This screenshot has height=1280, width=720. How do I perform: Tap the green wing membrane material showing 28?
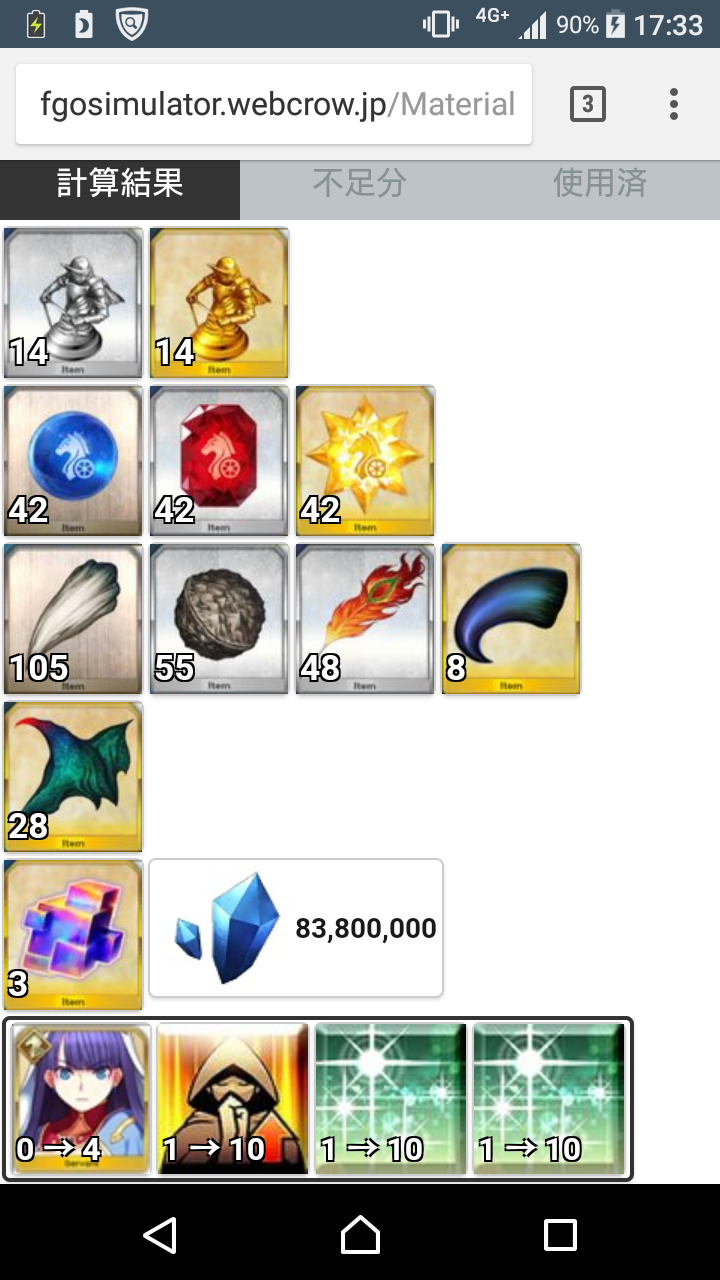click(74, 777)
